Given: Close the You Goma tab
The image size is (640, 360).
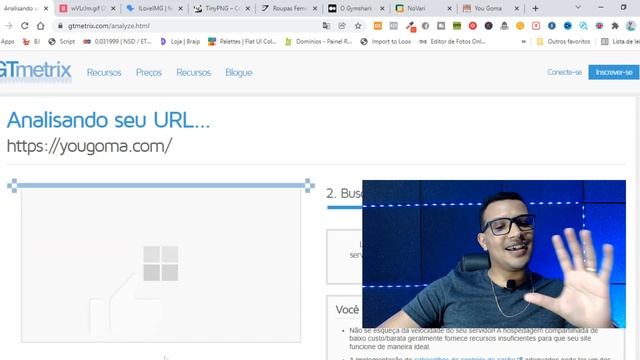Looking at the screenshot, I should (x=517, y=8).
